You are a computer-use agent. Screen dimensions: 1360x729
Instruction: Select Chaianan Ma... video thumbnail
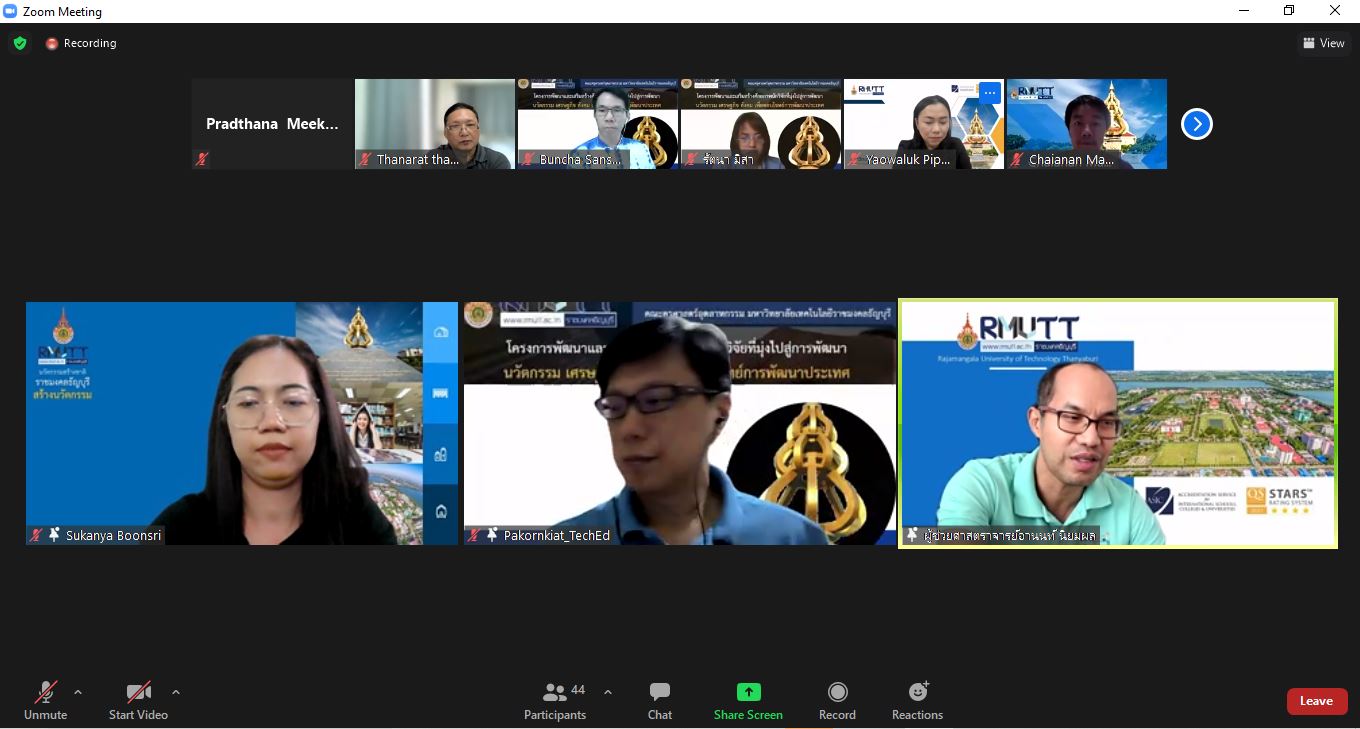1087,124
